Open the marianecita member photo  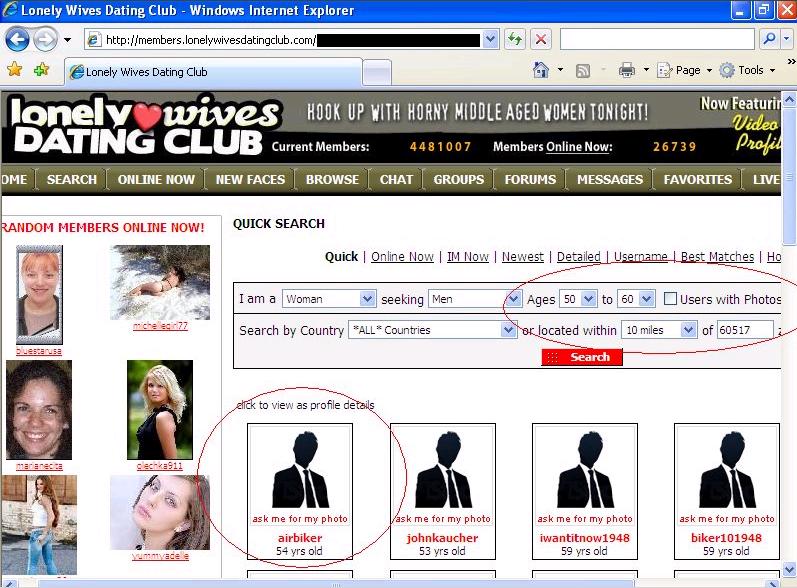pos(39,410)
